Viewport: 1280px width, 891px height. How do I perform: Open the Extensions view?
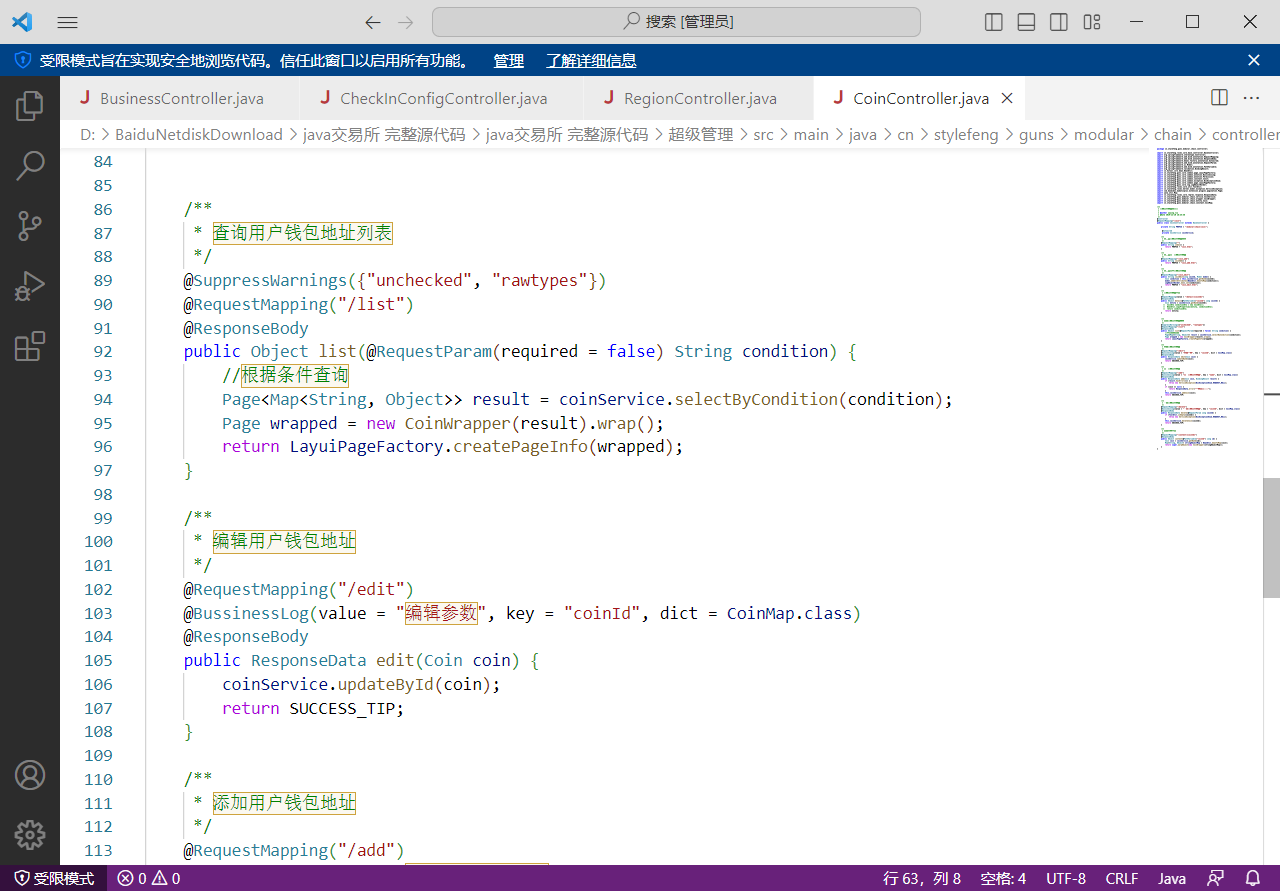30,347
